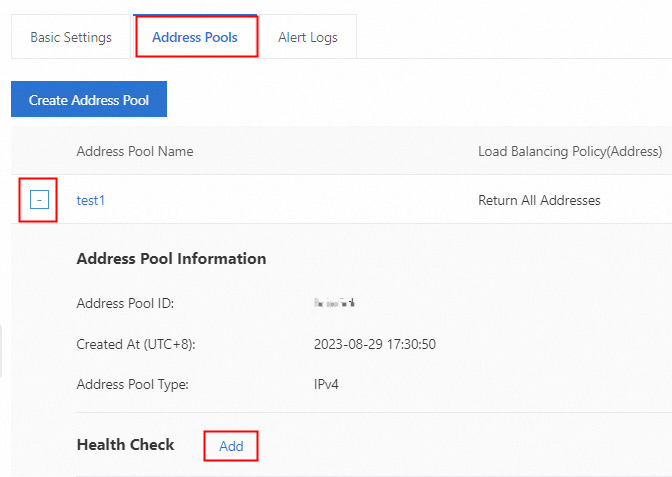Collapse the test1 address pool row

point(39,200)
